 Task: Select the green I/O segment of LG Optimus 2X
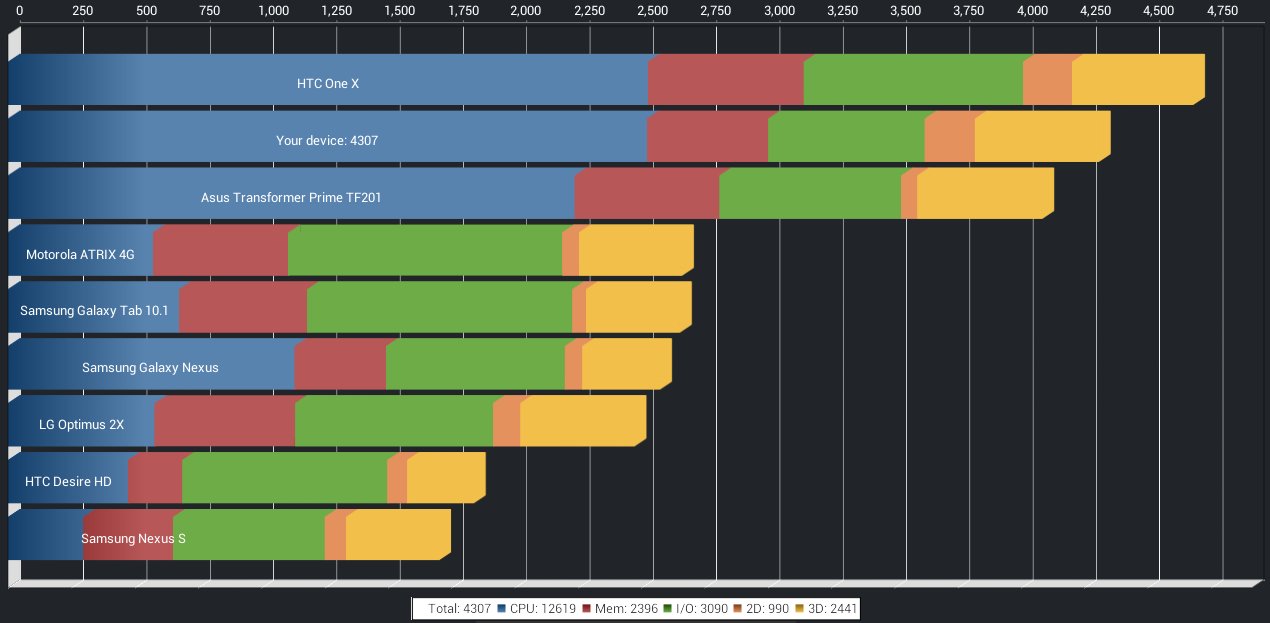[x=394, y=421]
